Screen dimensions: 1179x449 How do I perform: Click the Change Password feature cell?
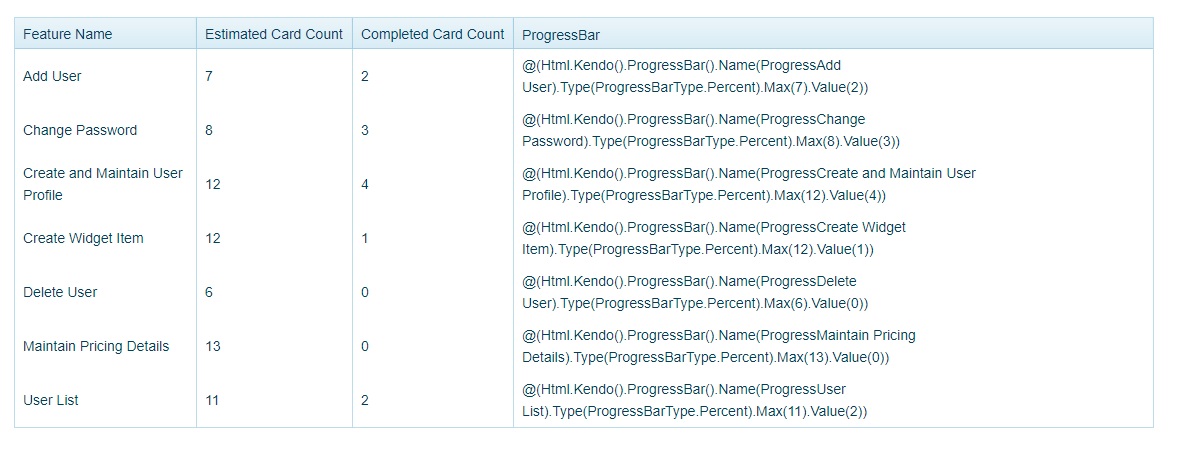point(80,130)
